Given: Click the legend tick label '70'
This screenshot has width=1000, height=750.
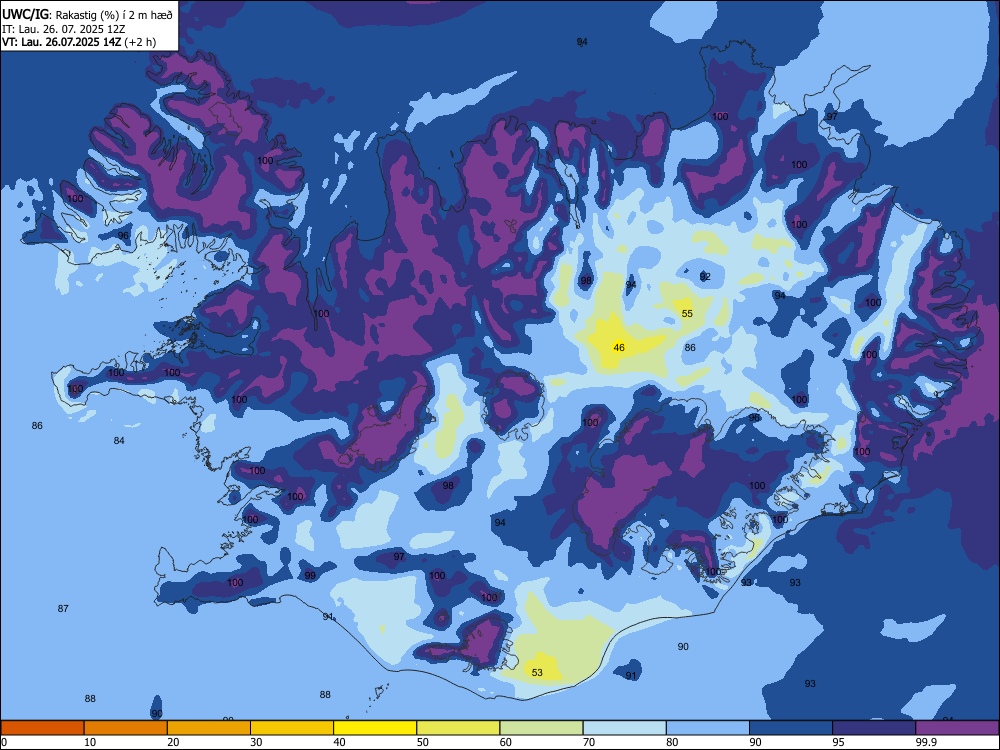Looking at the screenshot, I should point(589,742).
